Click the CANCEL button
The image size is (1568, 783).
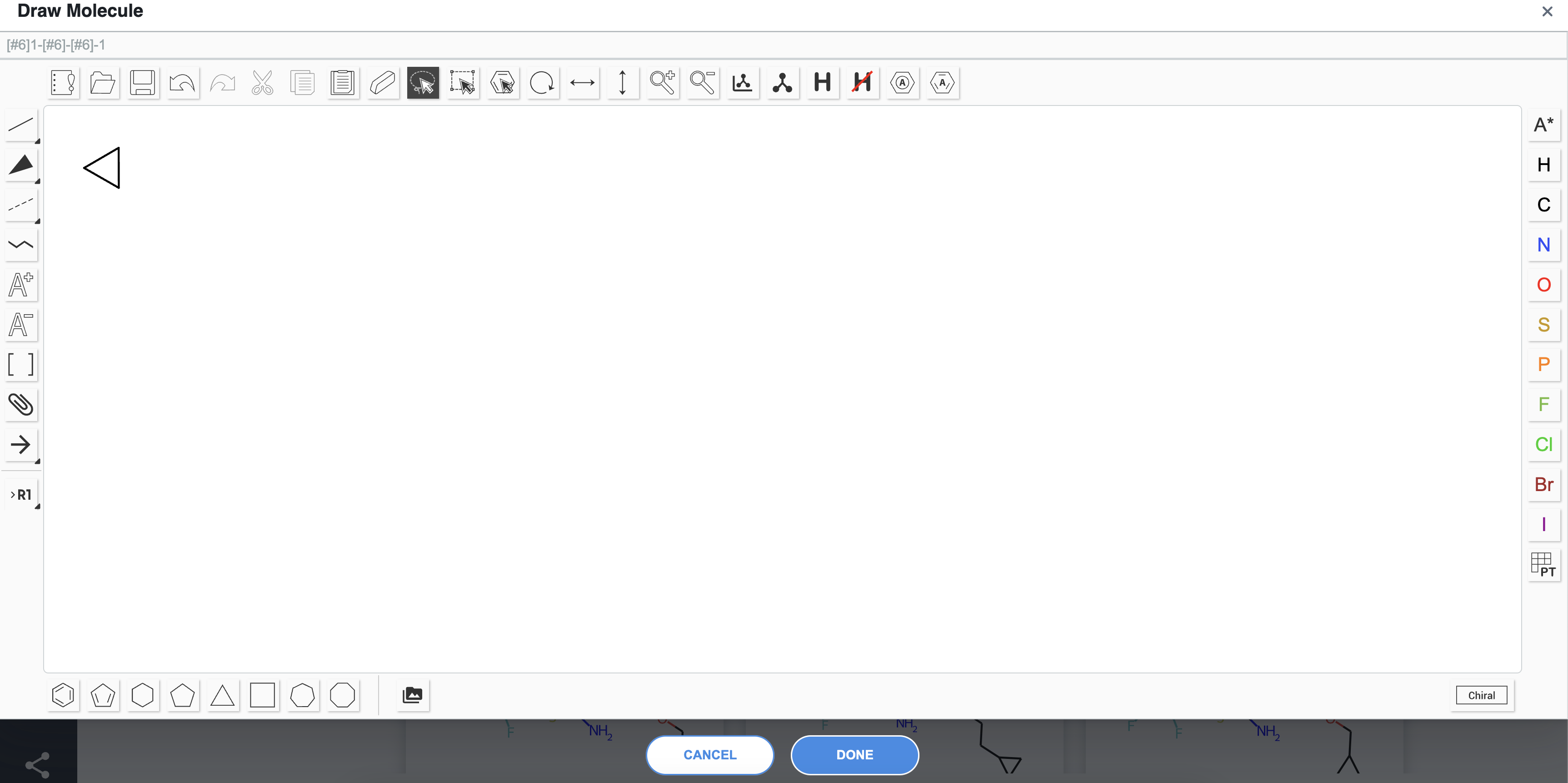709,755
